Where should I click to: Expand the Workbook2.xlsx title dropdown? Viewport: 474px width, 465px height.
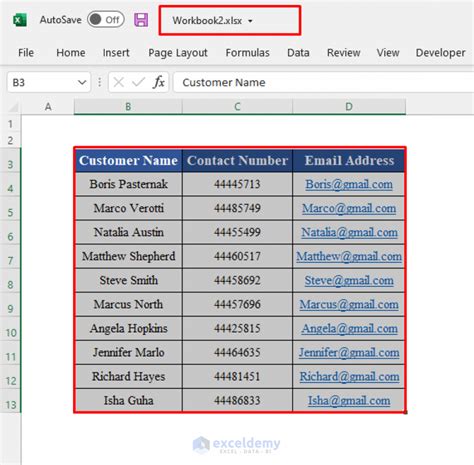(250, 21)
